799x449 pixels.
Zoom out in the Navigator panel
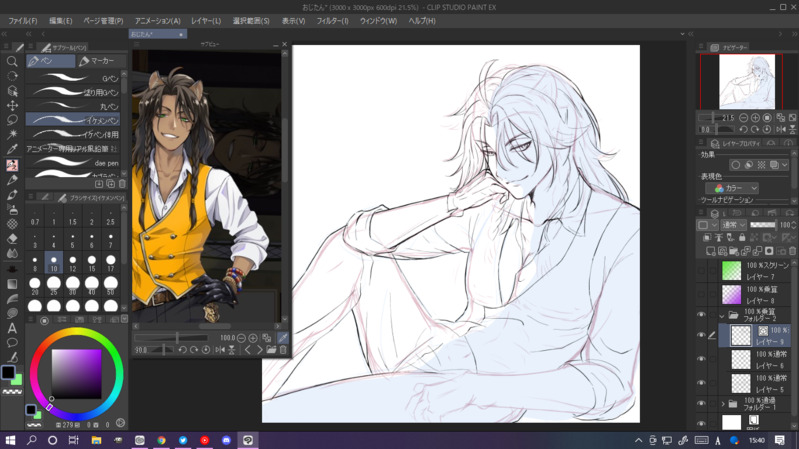click(743, 118)
